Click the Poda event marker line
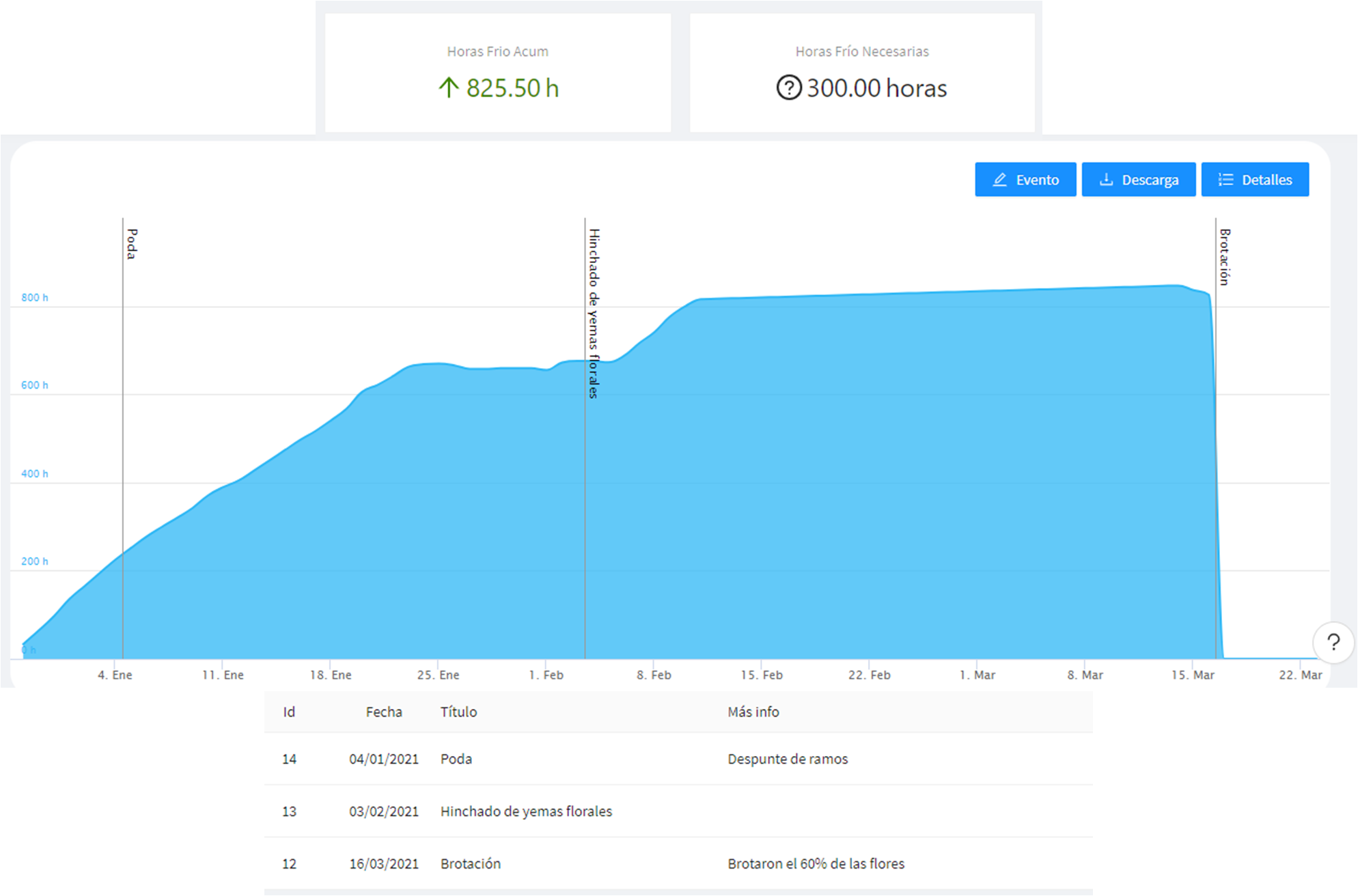This screenshot has height=896, width=1358. [123, 410]
